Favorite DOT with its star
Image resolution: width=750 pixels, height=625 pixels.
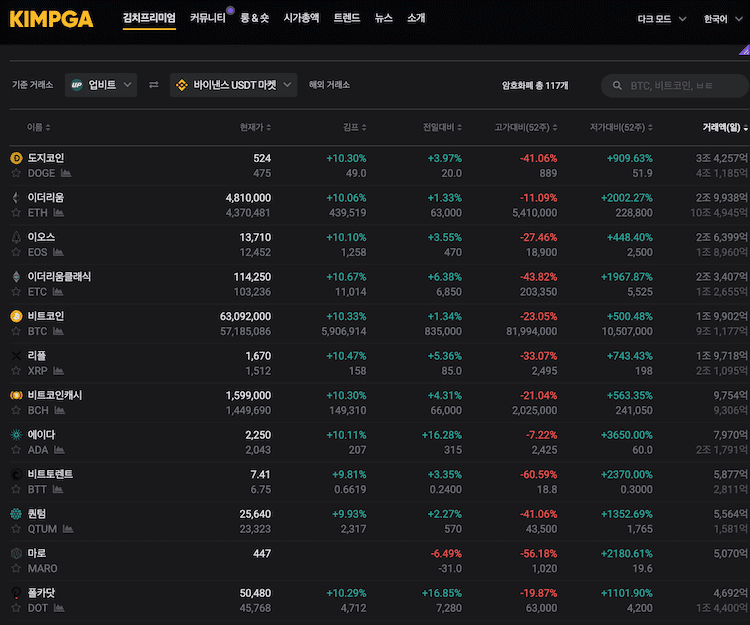[x=16, y=608]
